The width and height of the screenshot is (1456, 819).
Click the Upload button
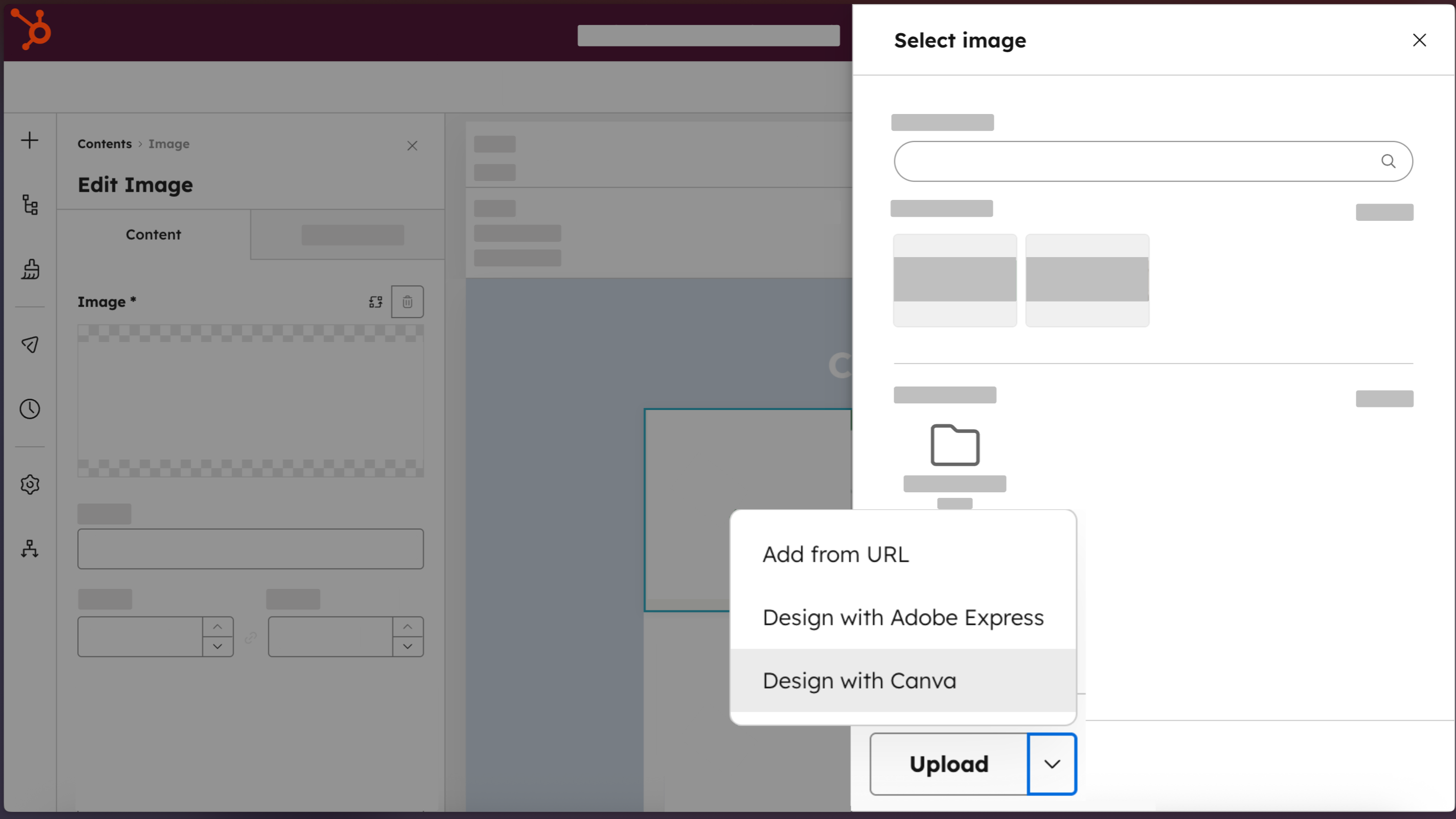[x=949, y=764]
